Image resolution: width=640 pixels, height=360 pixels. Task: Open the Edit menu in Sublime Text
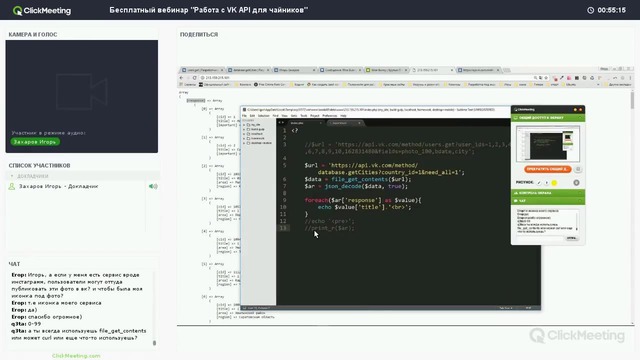[252, 116]
